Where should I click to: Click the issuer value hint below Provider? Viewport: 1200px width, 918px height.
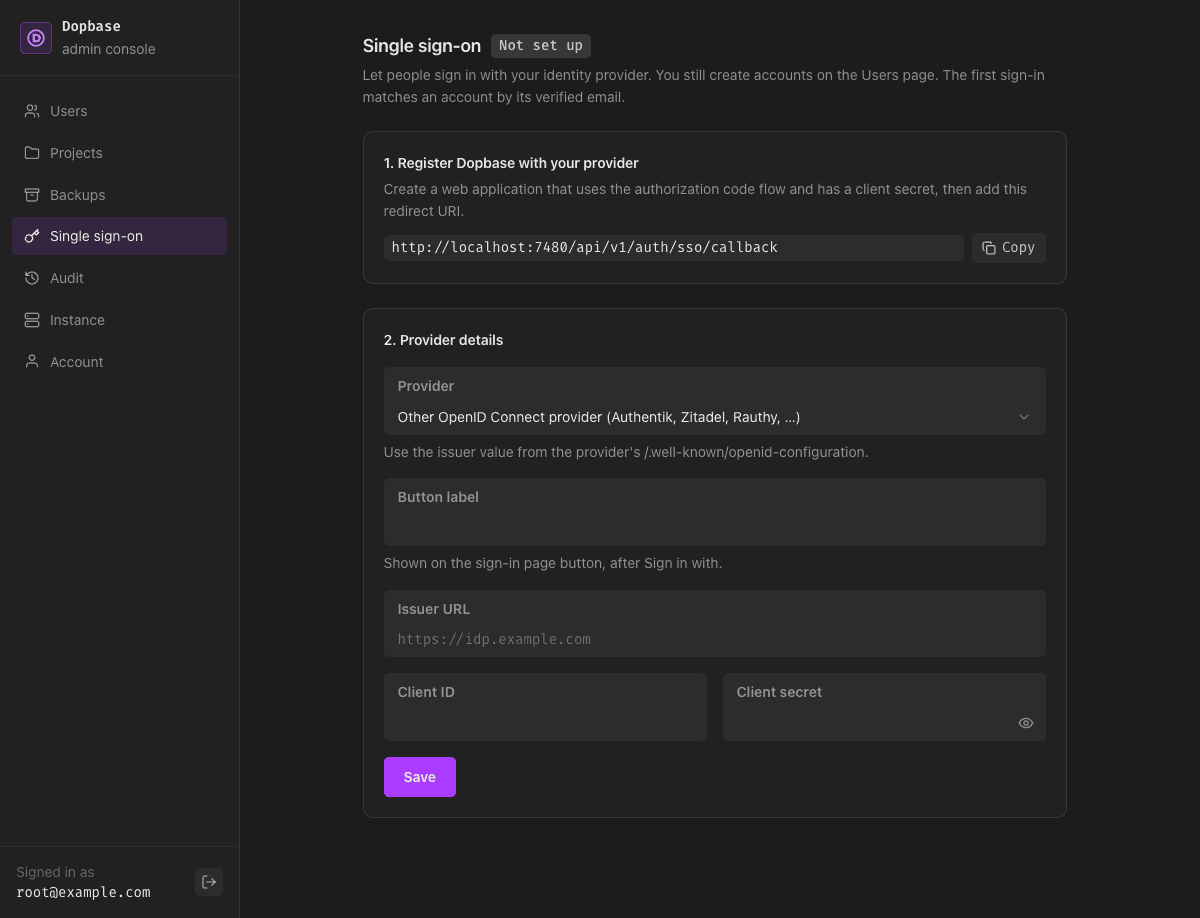click(x=626, y=452)
